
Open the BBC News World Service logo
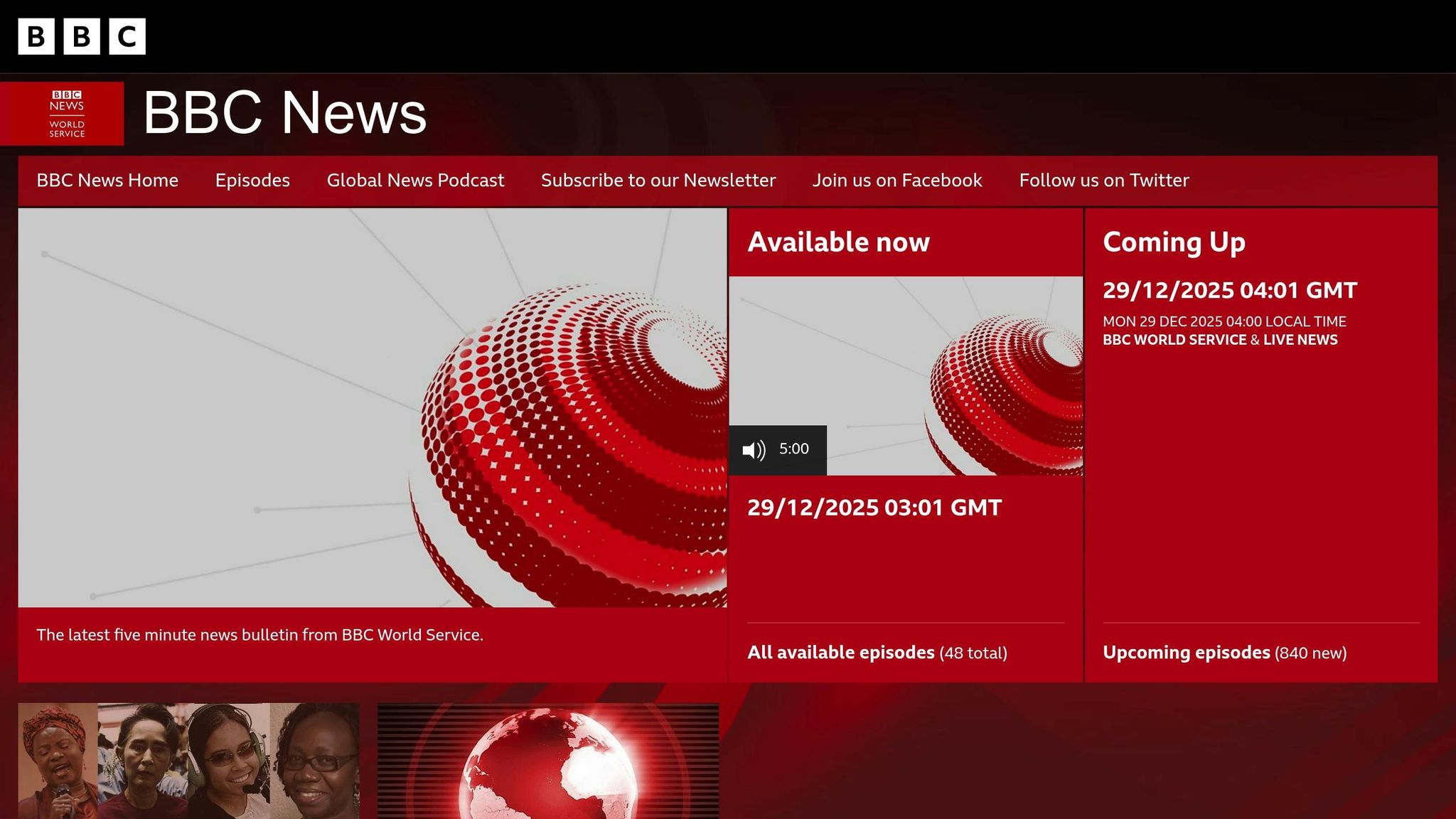pos(63,113)
